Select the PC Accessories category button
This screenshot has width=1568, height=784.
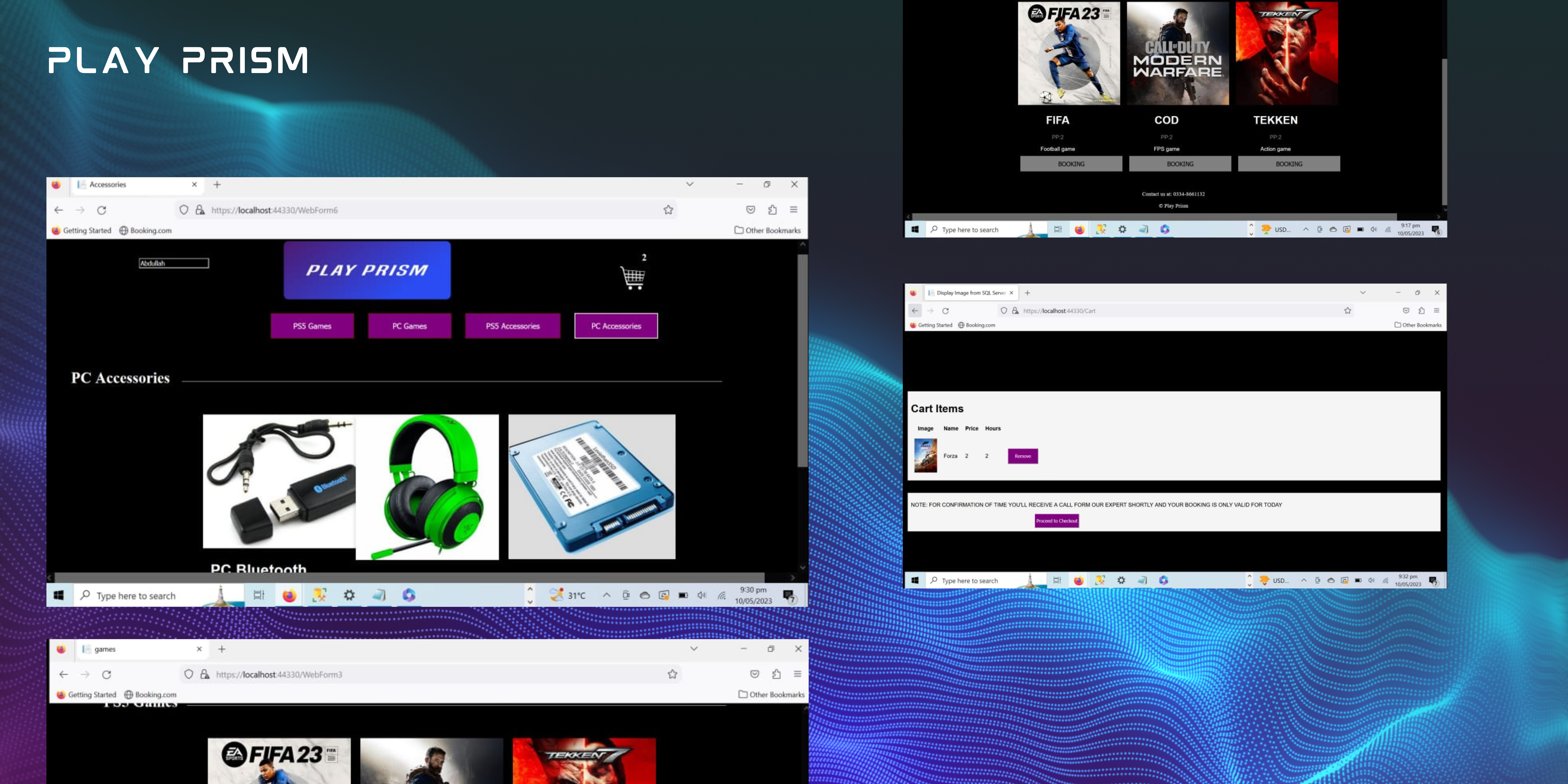pyautogui.click(x=616, y=326)
